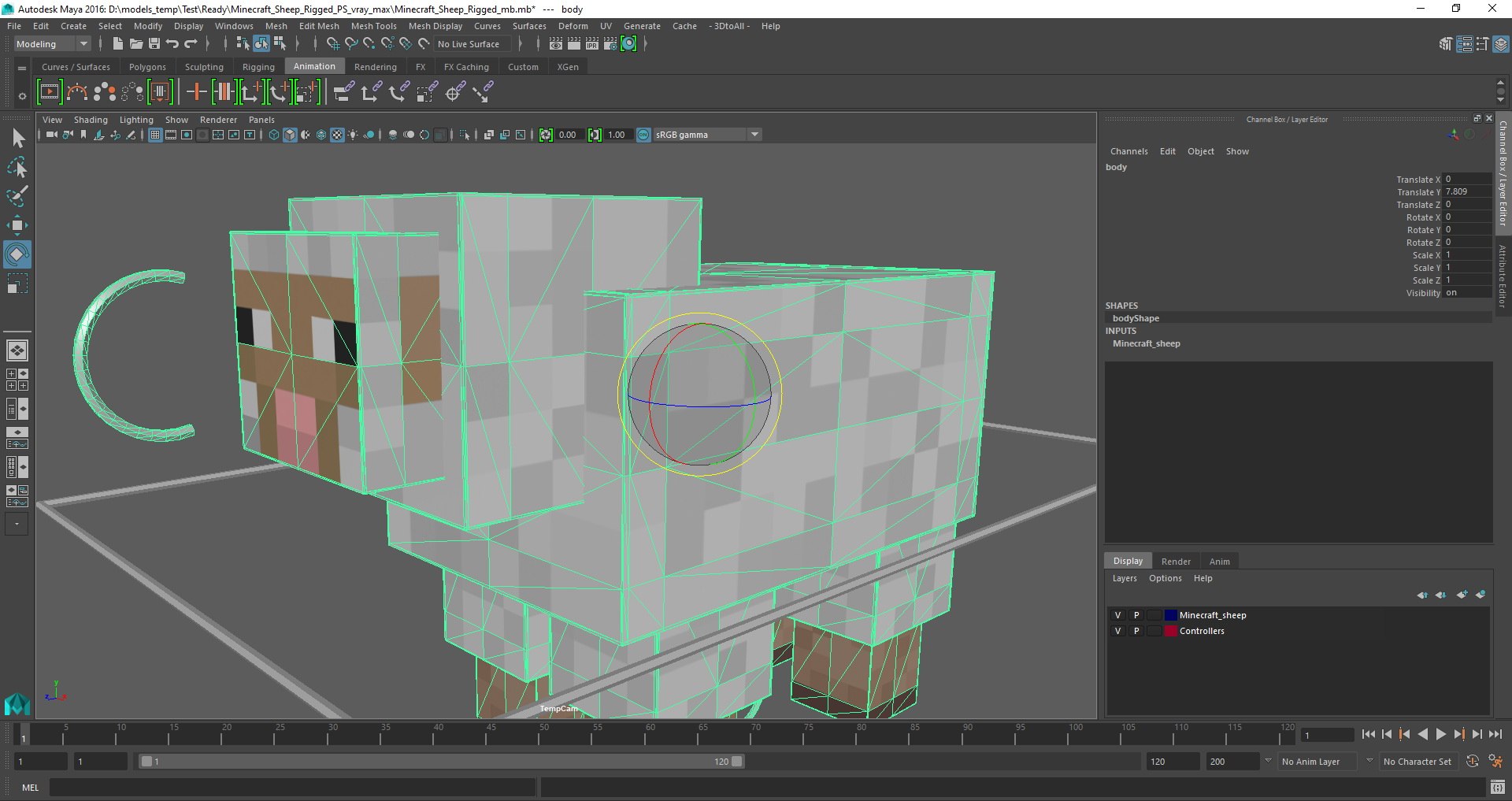The image size is (1512, 801).
Task: Switch to the Render layer tab
Action: (1175, 562)
